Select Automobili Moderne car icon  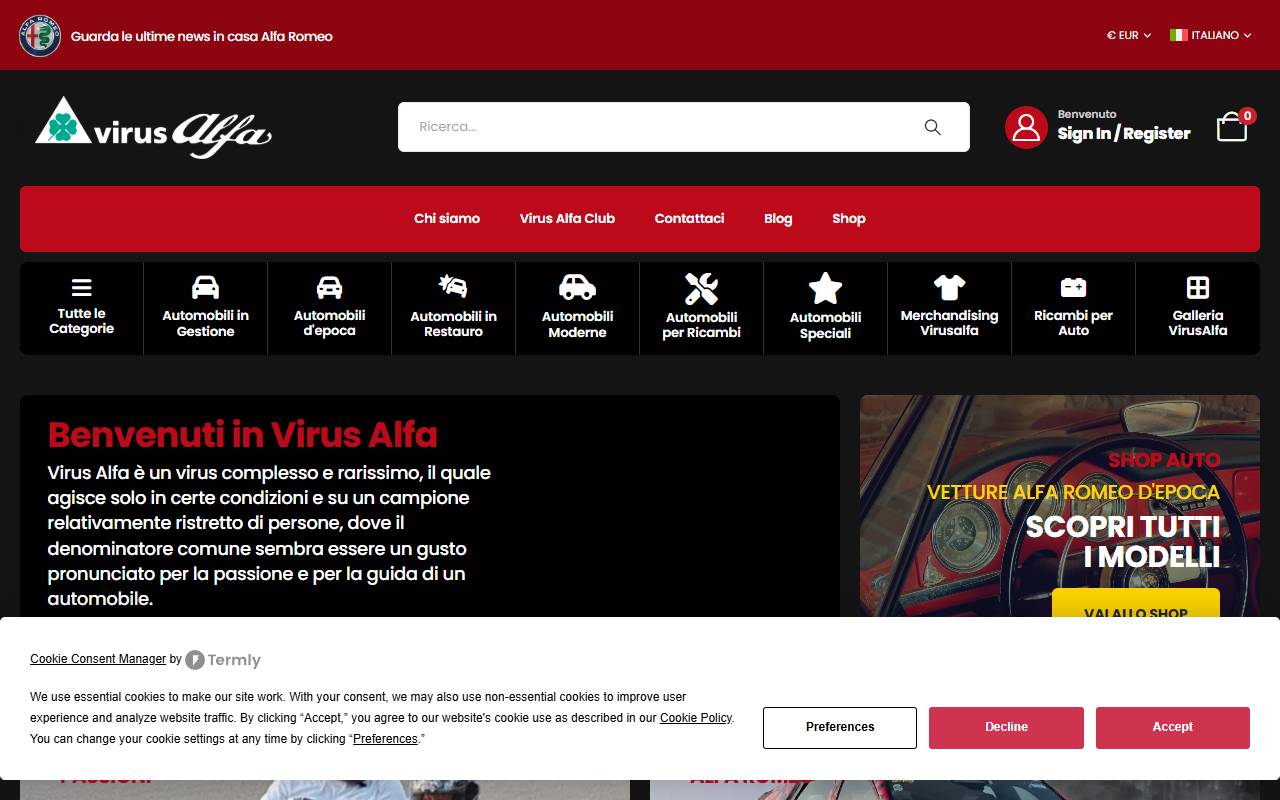[577, 287]
